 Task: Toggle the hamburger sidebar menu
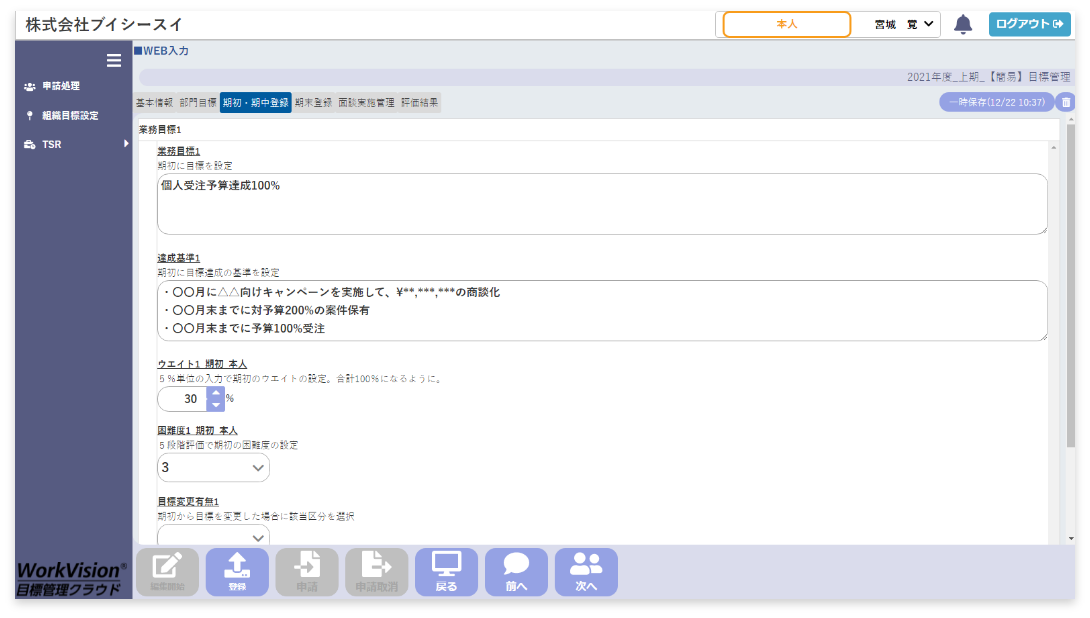pyautogui.click(x=114, y=61)
